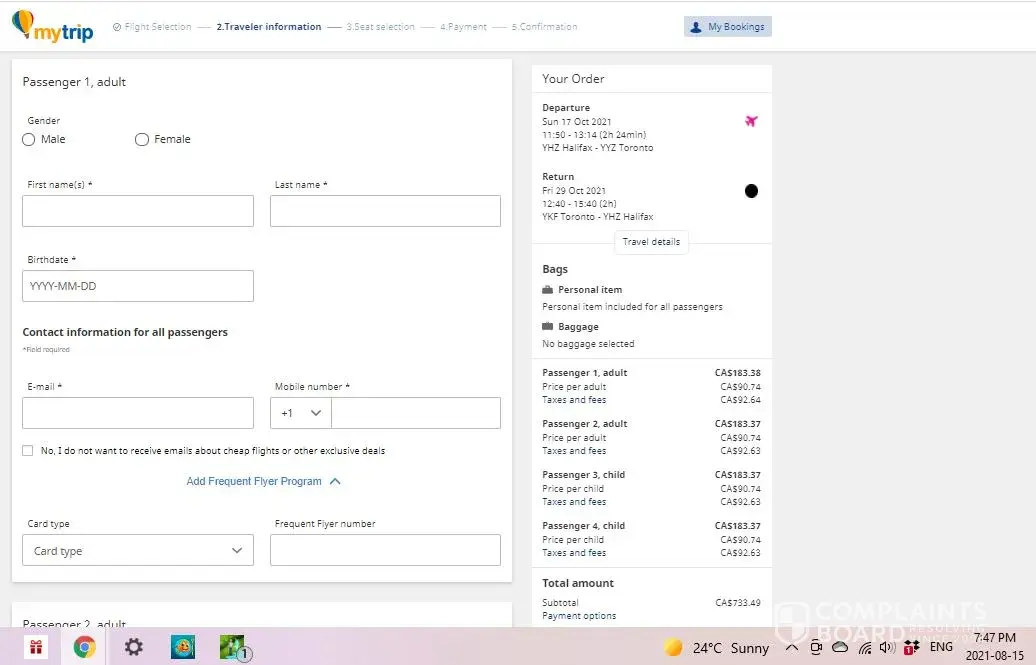This screenshot has height=665, width=1036.
Task: Open Google Chrome from the taskbar
Action: tap(84, 647)
